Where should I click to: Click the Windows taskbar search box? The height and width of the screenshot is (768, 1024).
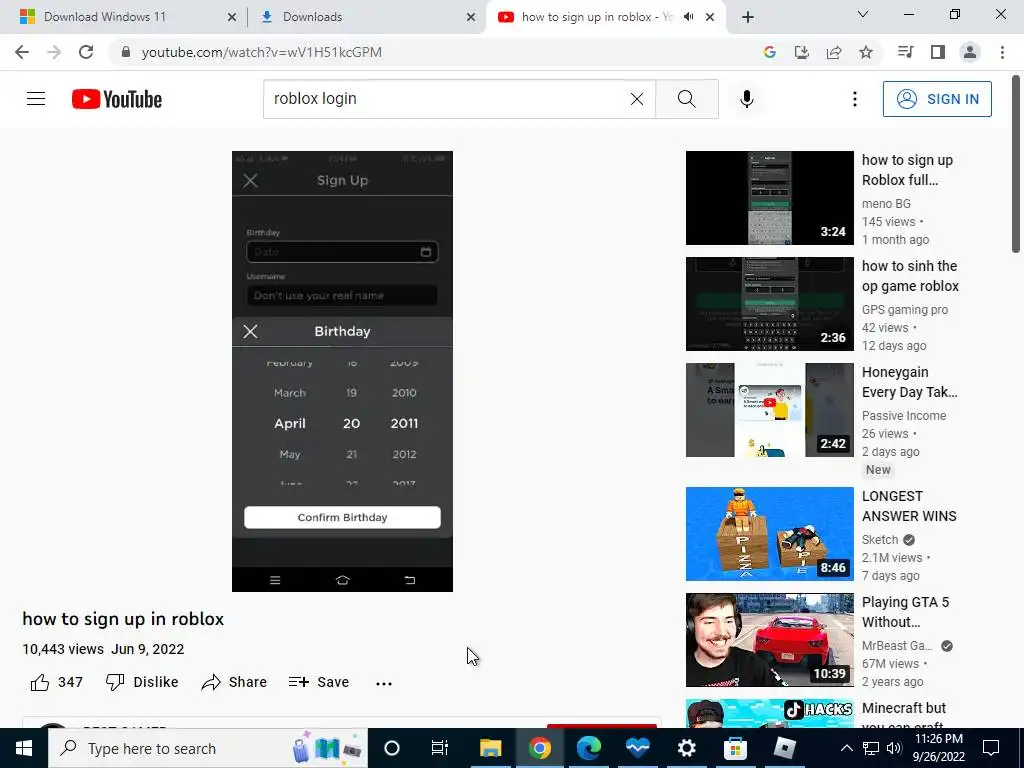click(208, 748)
